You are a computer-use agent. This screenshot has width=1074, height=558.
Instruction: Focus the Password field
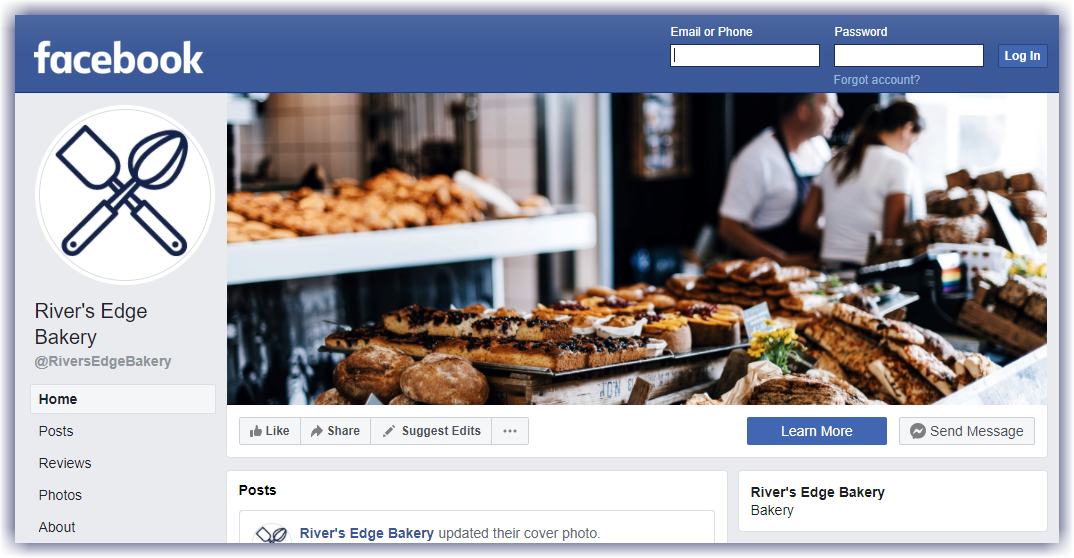pyautogui.click(x=908, y=55)
